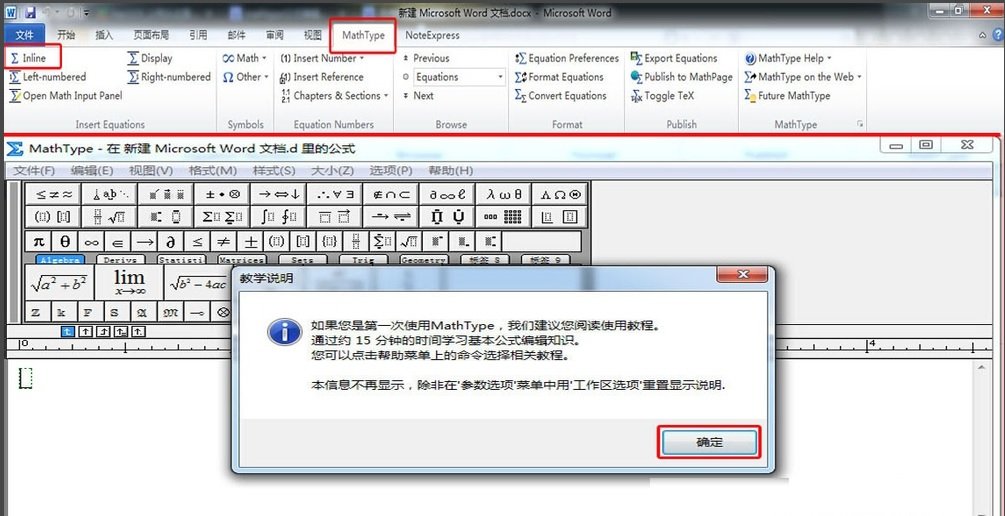Viewport: 1005px width, 516px height.
Task: Insert pi symbol from small bar
Action: point(38,241)
